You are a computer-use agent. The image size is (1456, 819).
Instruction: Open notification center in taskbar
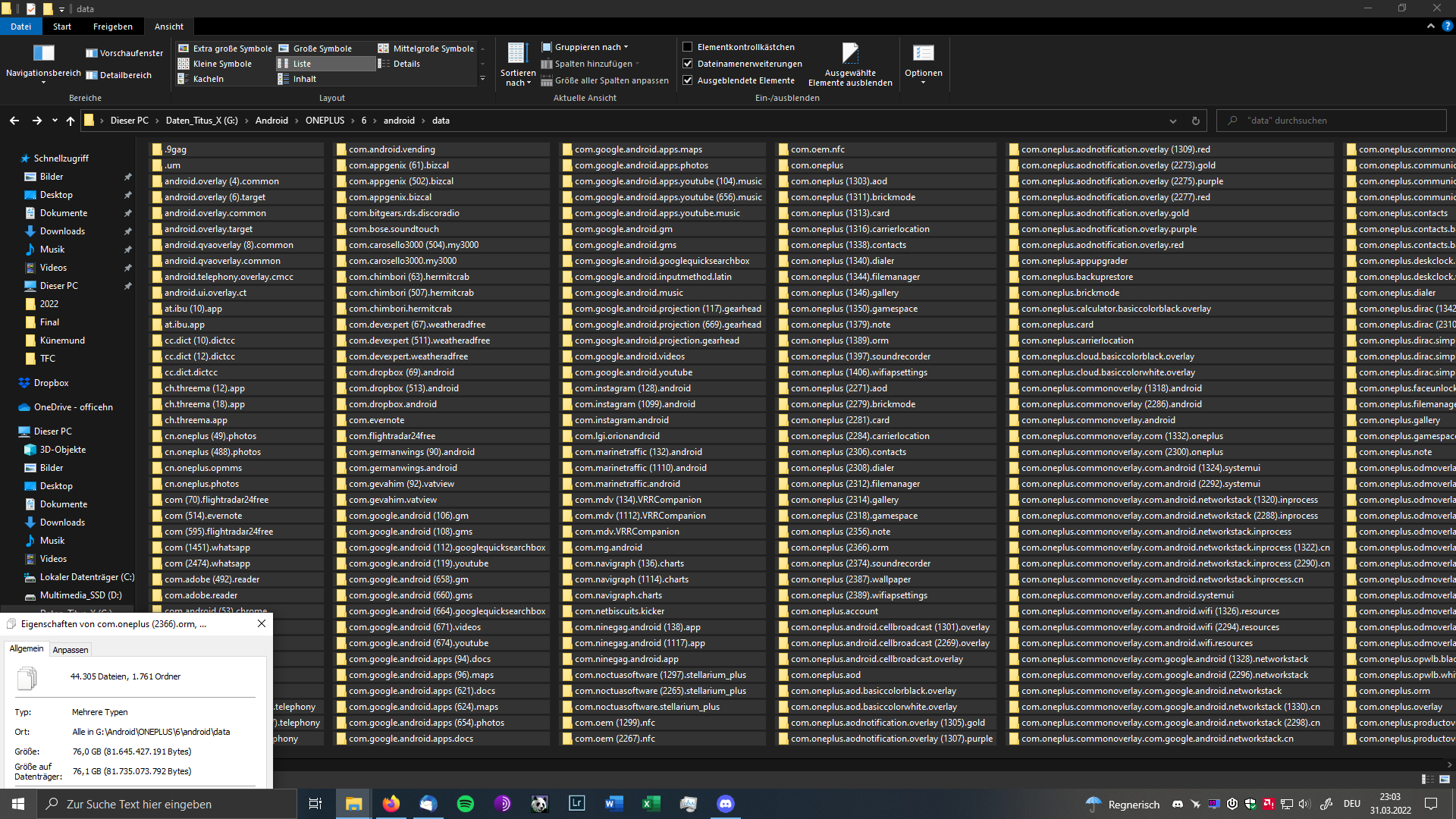pos(1431,804)
